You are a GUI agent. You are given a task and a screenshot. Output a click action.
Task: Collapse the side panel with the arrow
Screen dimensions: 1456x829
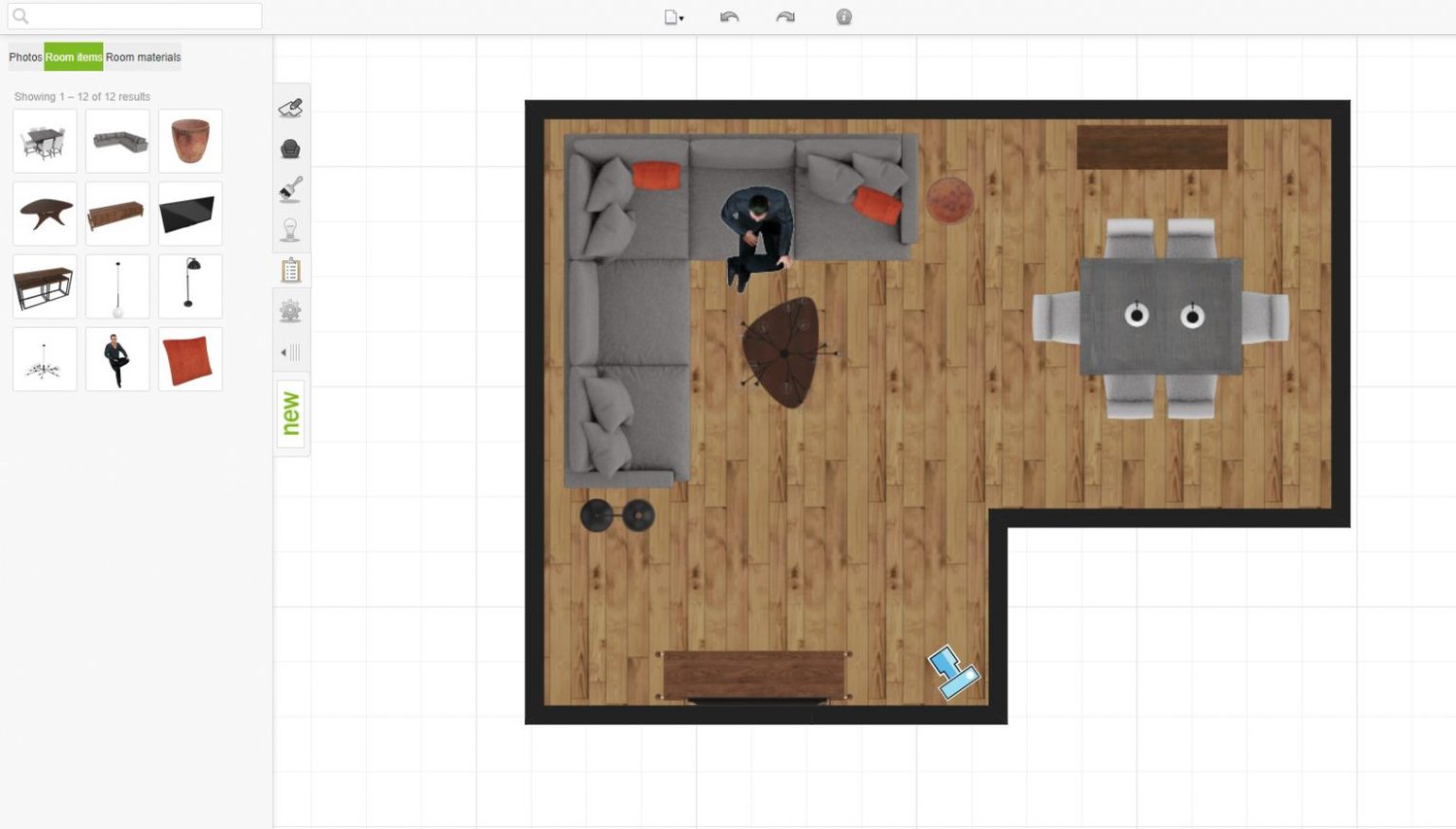pyautogui.click(x=284, y=351)
